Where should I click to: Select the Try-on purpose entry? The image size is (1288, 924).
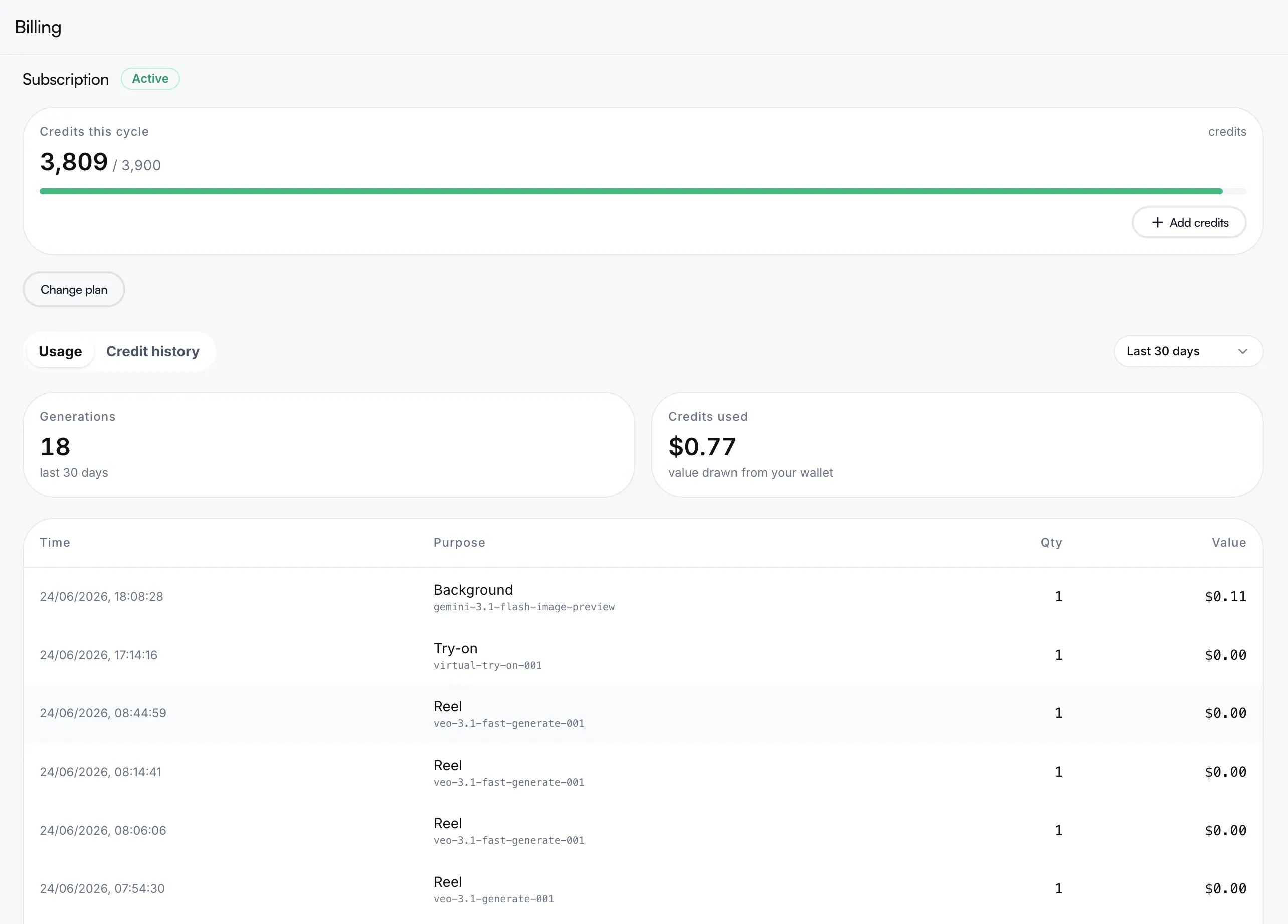click(x=455, y=648)
